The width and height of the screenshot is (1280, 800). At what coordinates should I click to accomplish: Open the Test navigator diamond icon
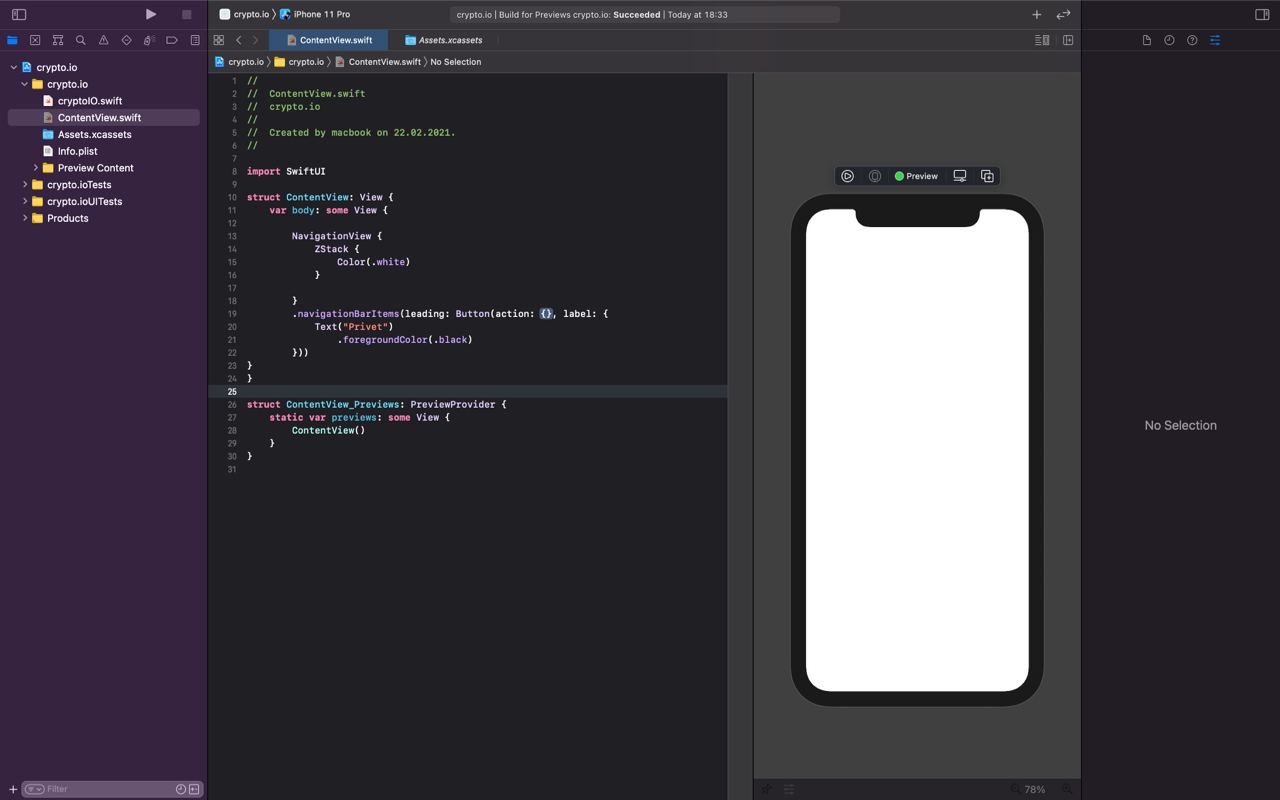[126, 40]
